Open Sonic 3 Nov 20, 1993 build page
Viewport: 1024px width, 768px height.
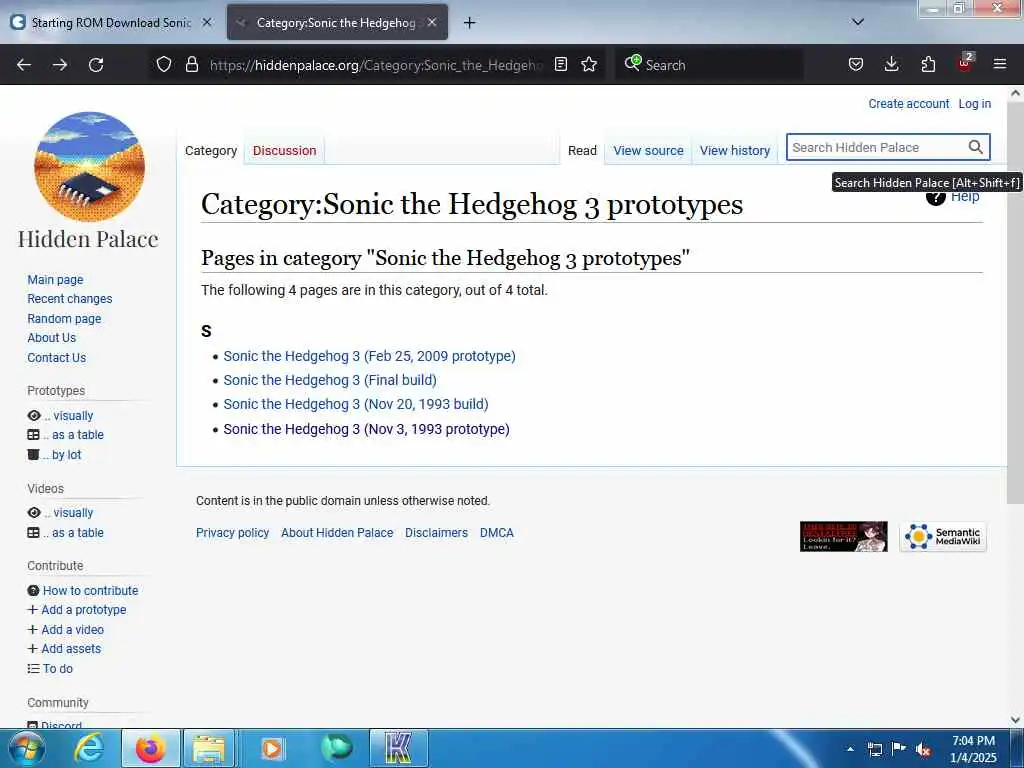(x=356, y=404)
